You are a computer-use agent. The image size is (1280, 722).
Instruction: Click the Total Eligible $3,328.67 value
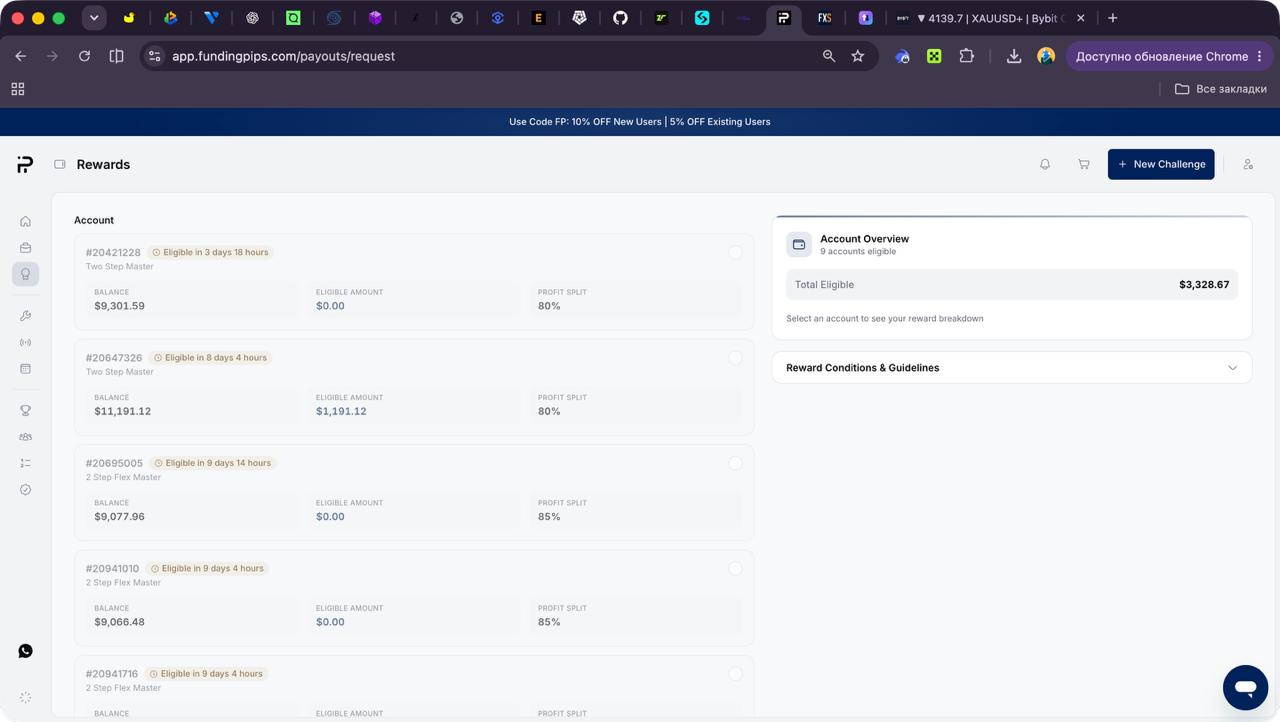1204,285
